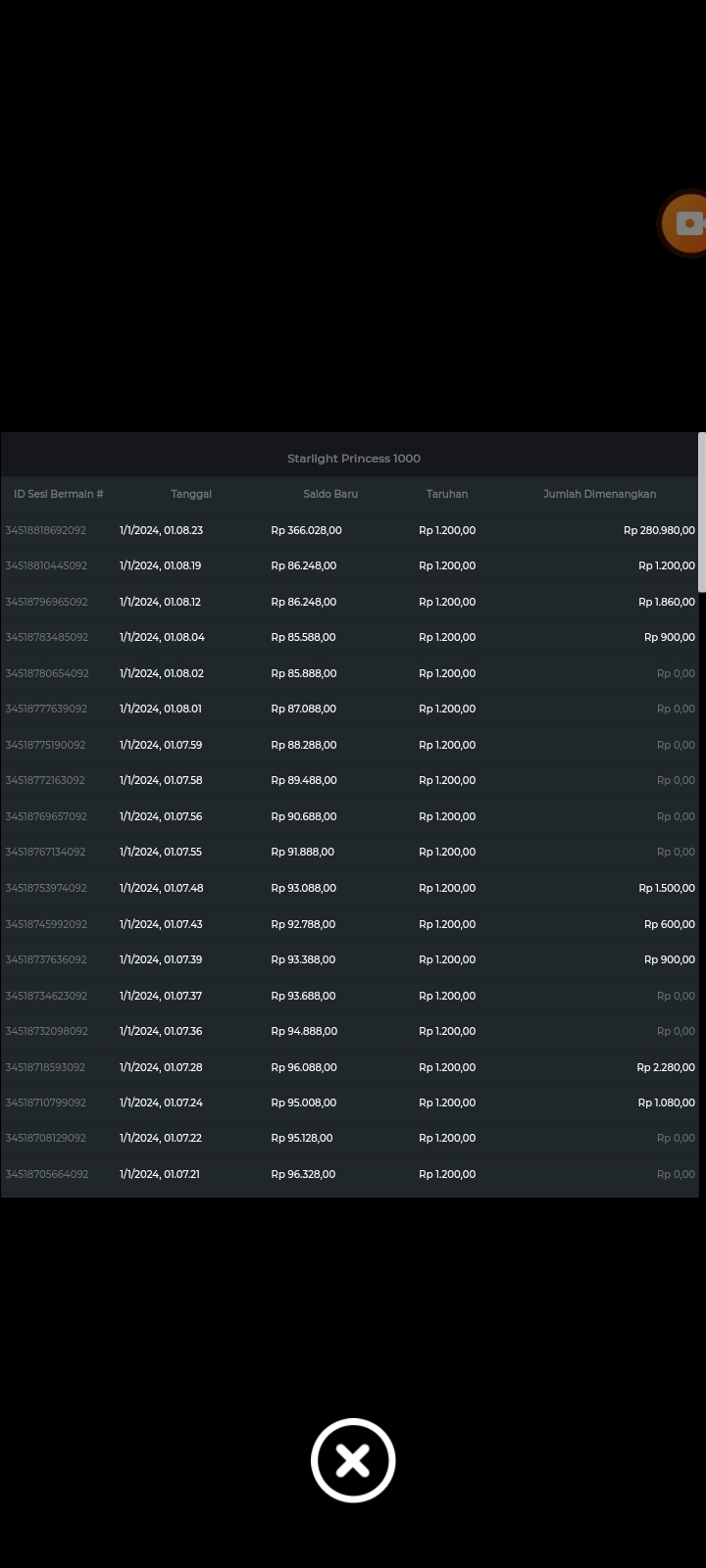Close the game history overlay
The image size is (706, 1568).
353,1460
